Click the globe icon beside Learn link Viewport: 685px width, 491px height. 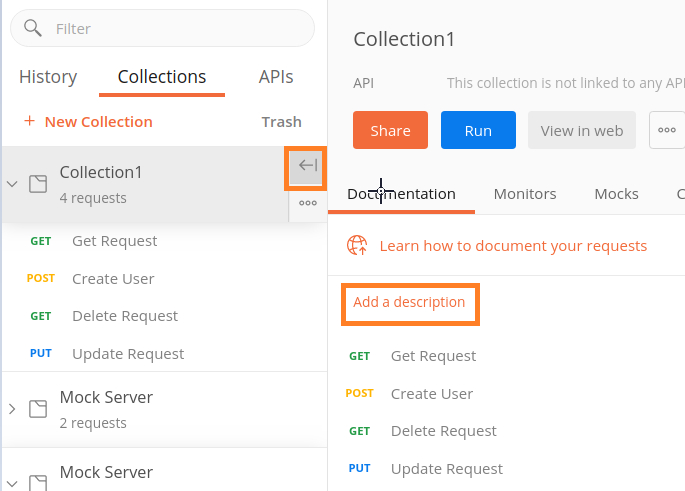357,245
